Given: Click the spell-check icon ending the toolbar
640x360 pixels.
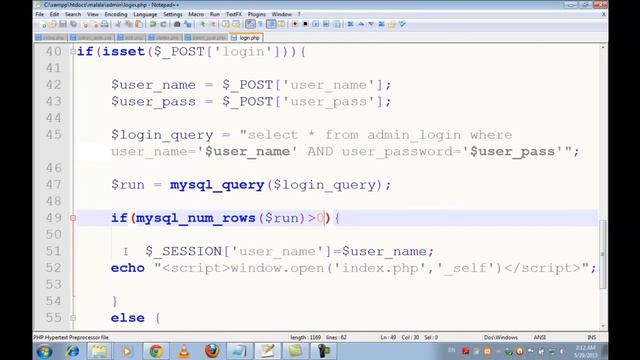Looking at the screenshot, I should coord(402,24).
